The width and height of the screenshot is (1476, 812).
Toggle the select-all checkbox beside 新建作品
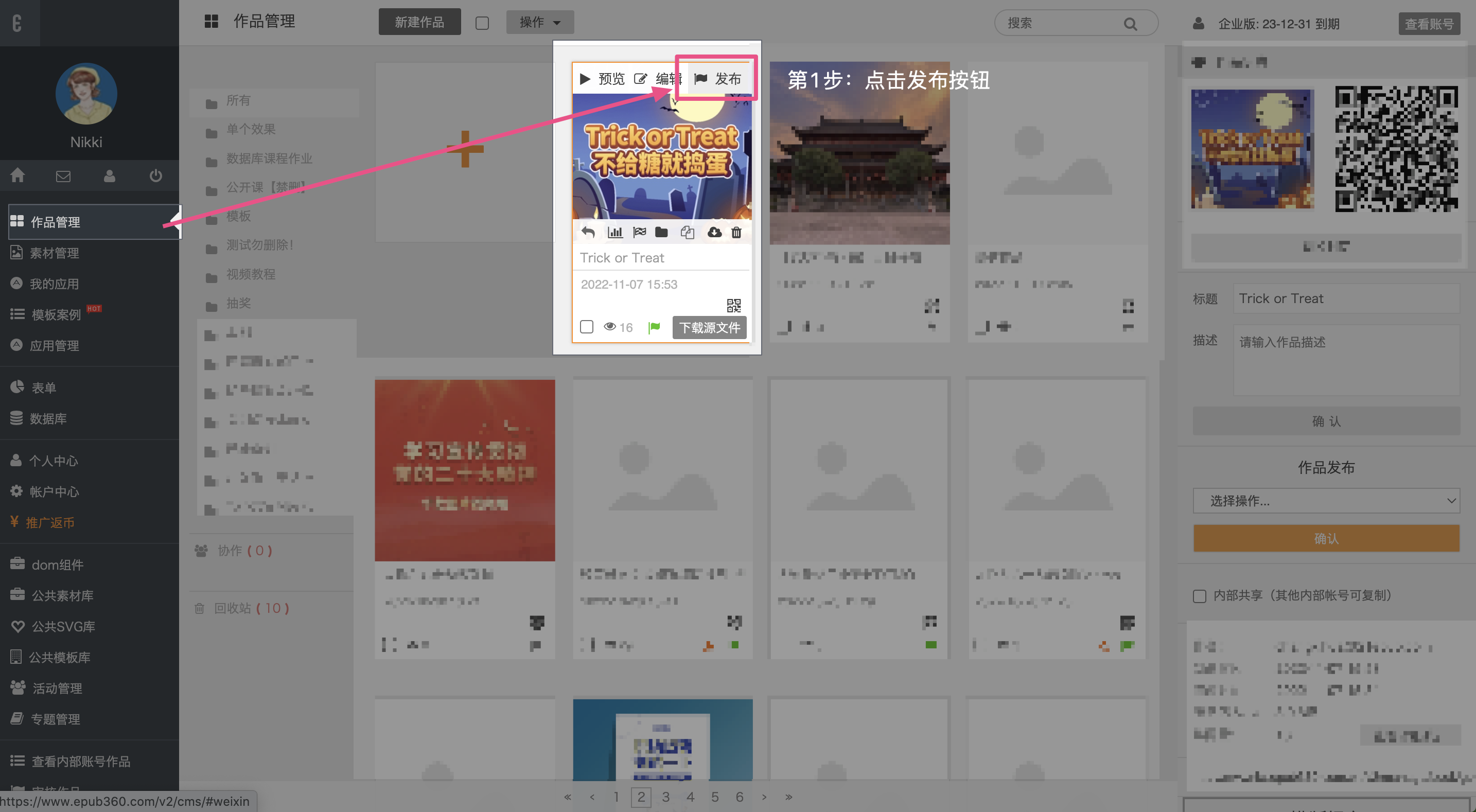pos(482,23)
